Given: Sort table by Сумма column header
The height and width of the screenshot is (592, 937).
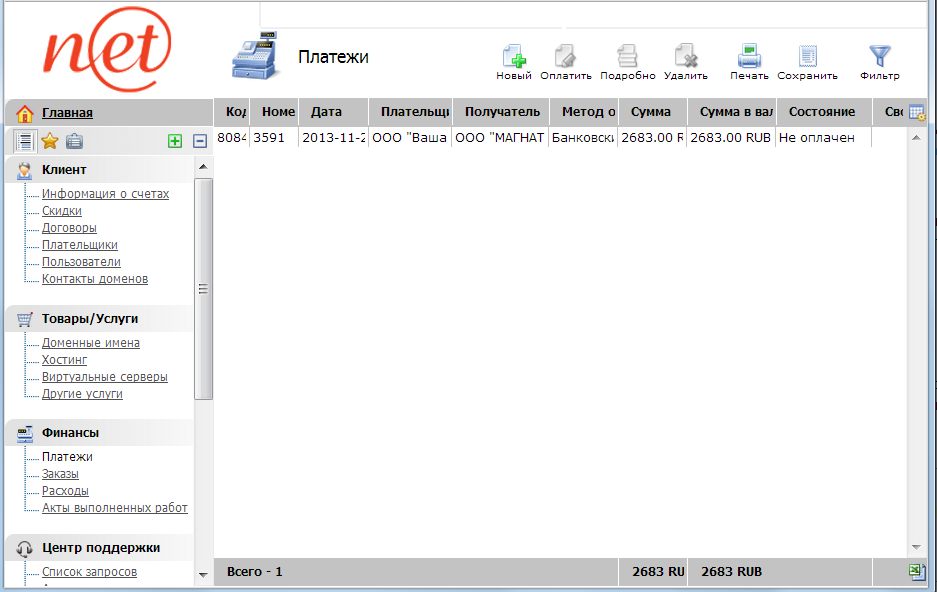Looking at the screenshot, I should pyautogui.click(x=651, y=112).
